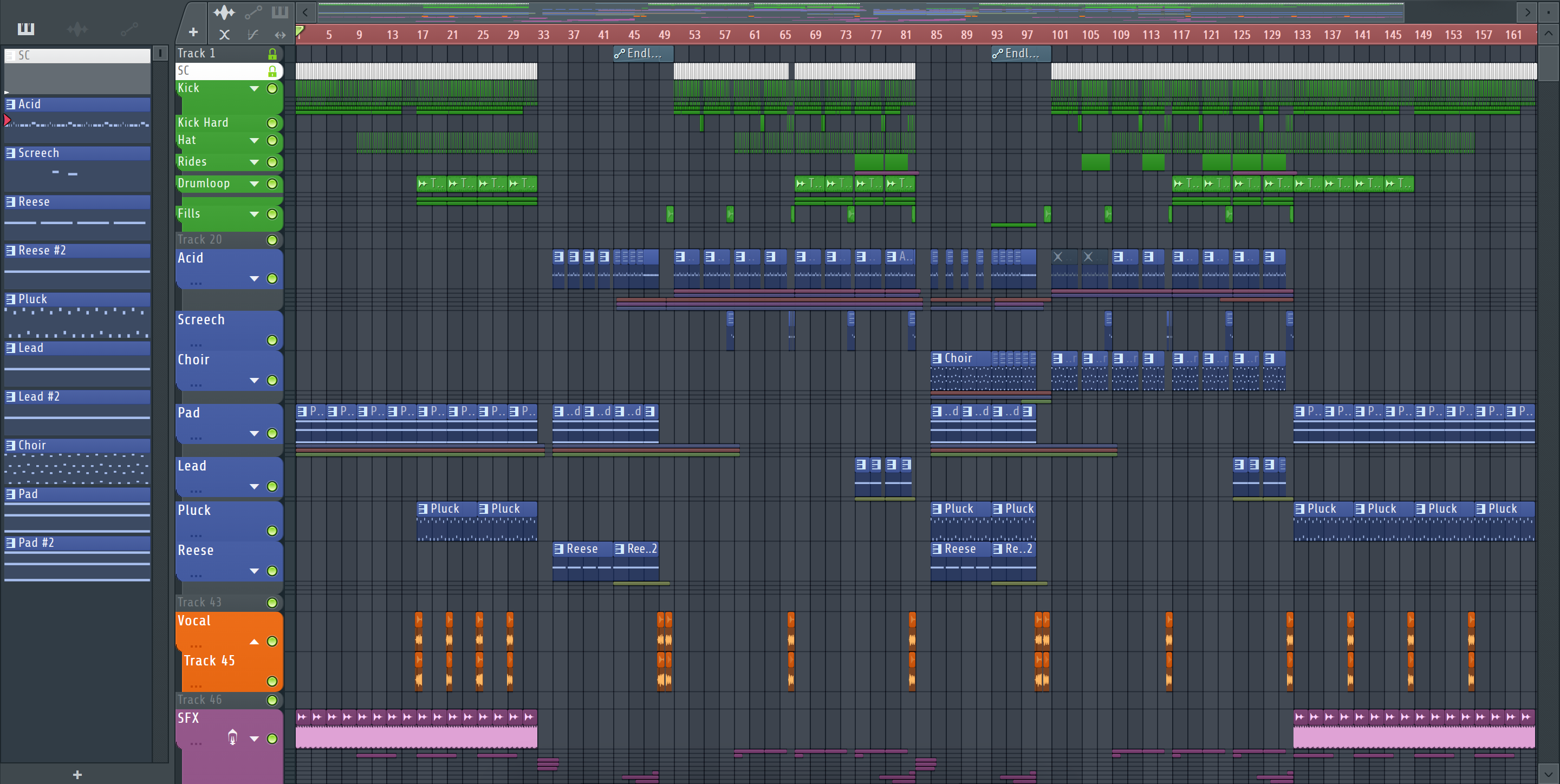Show automation clips in the picker panel

click(x=129, y=29)
